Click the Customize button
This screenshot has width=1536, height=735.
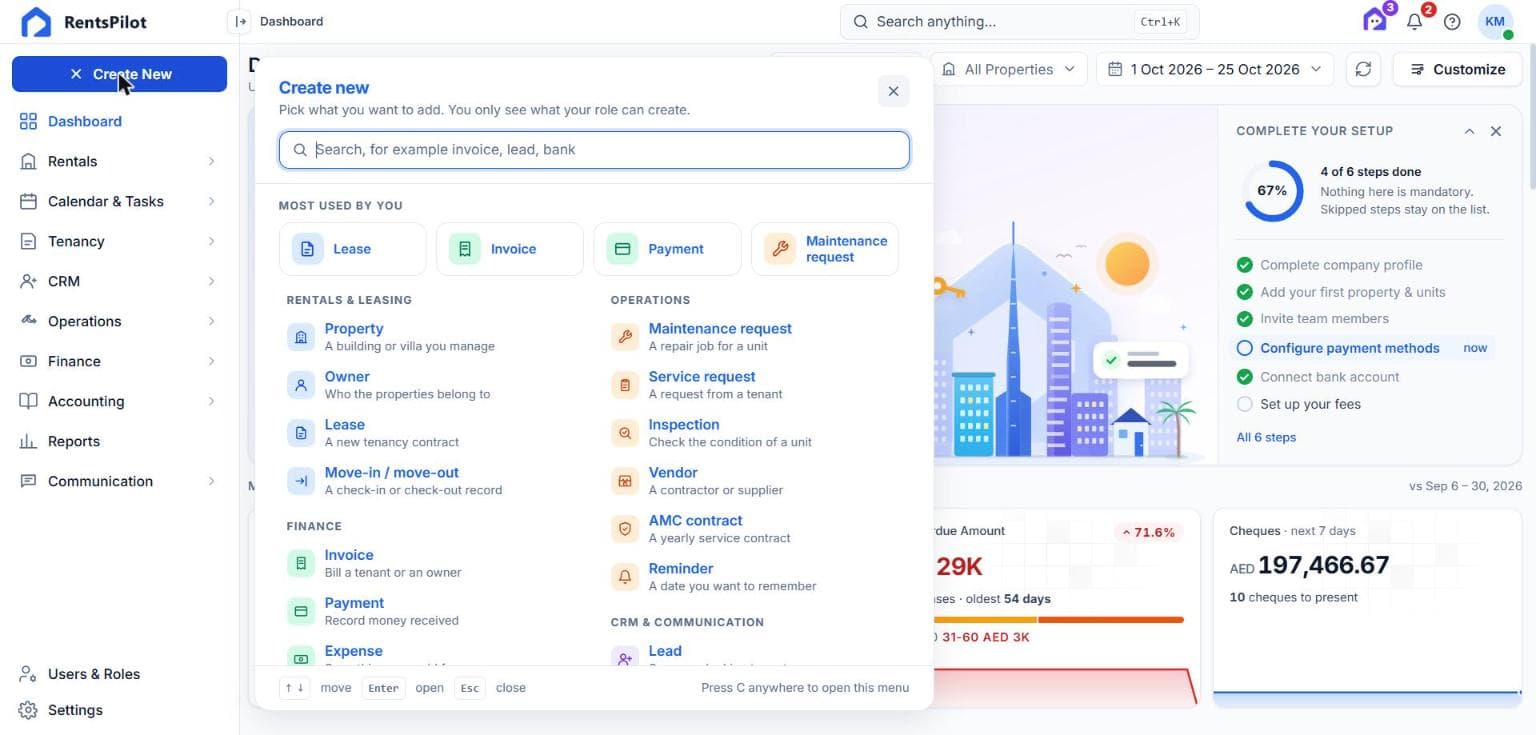coord(1457,69)
